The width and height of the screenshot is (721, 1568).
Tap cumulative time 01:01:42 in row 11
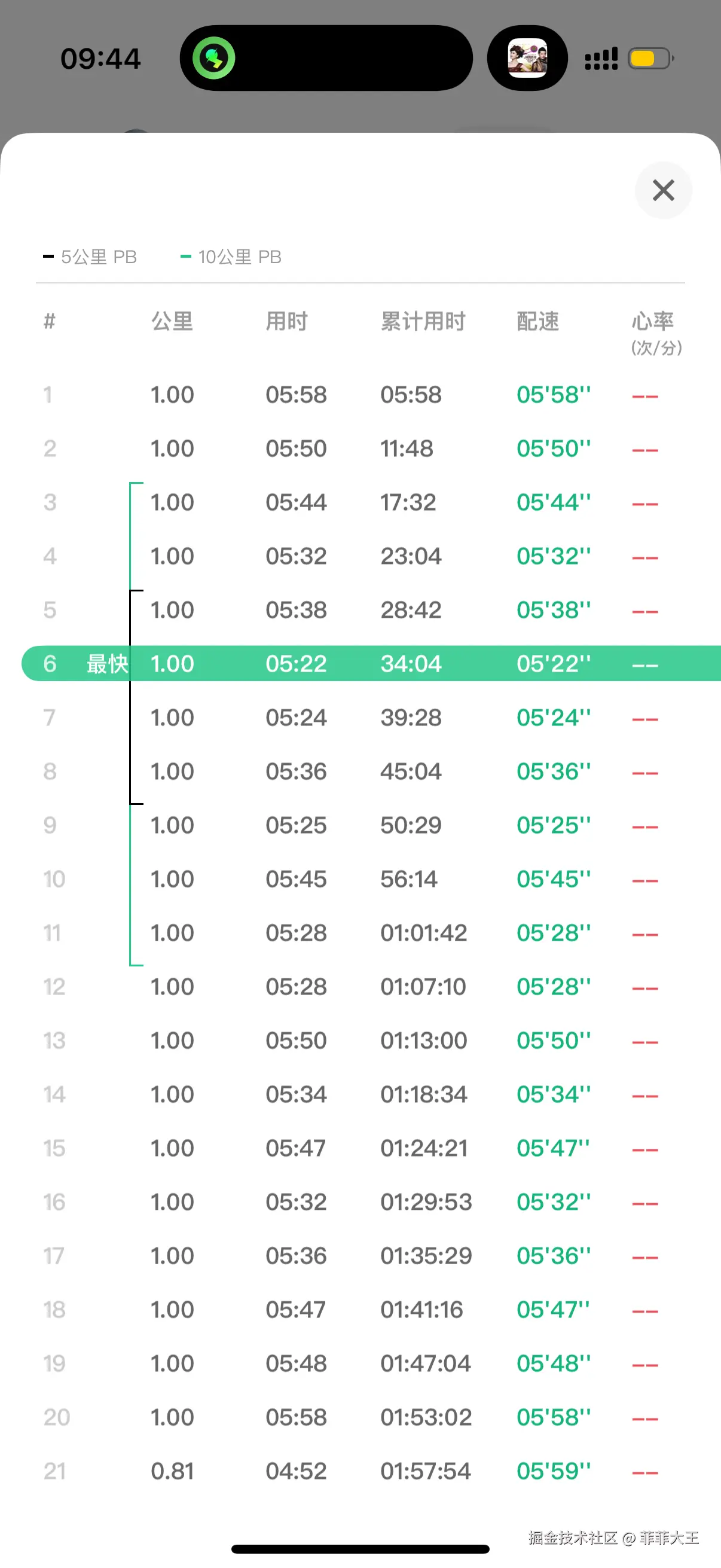click(423, 932)
